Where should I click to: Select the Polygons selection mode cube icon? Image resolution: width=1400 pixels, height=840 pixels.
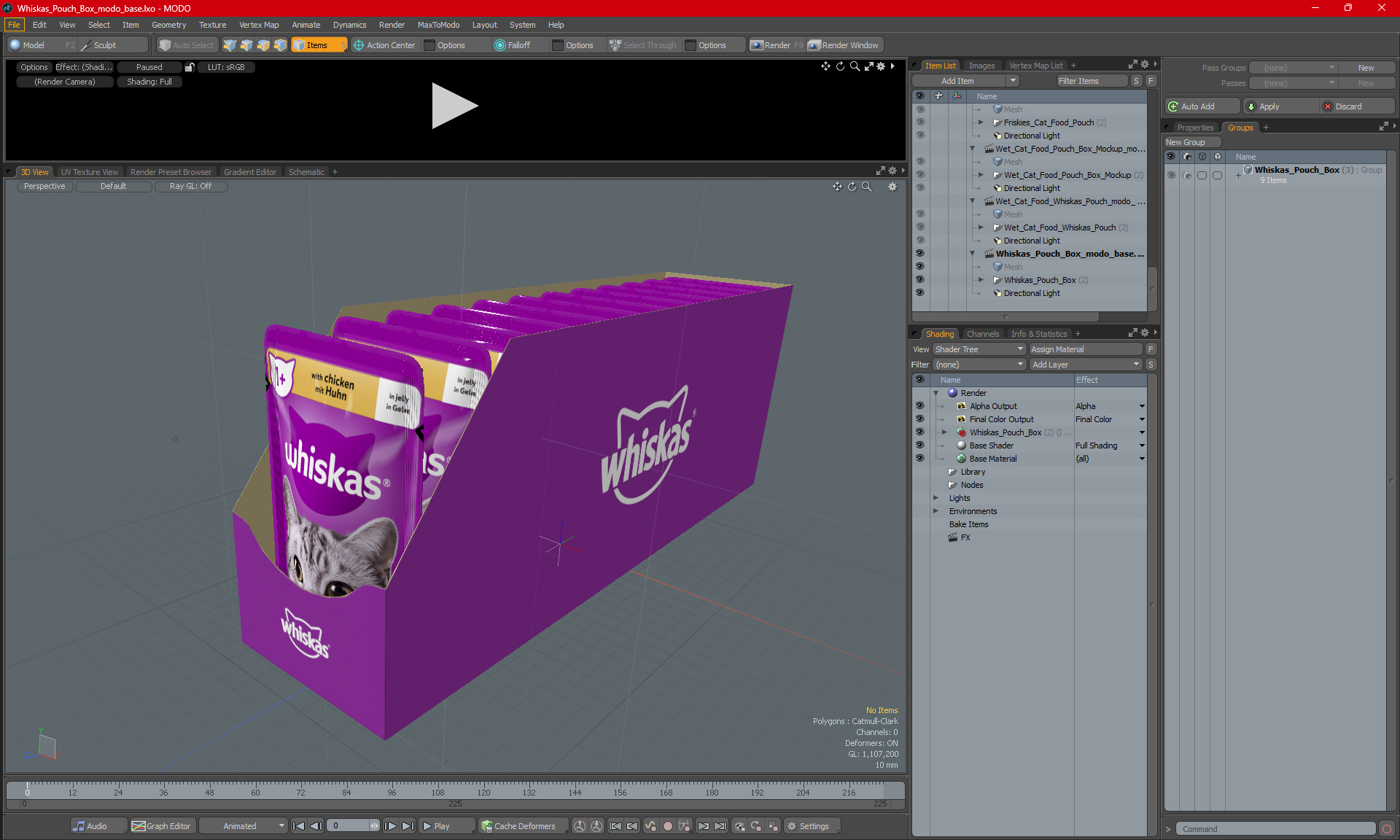pos(263,45)
